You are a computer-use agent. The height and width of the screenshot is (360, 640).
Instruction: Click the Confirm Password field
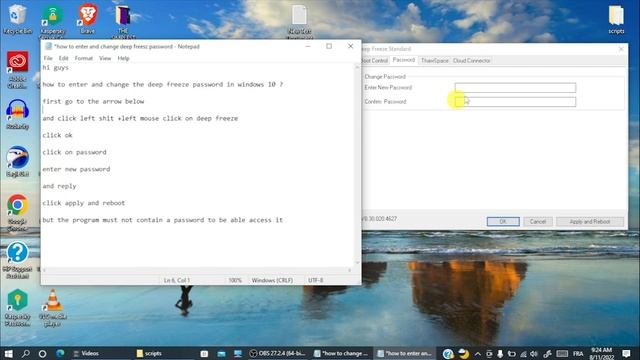[515, 102]
